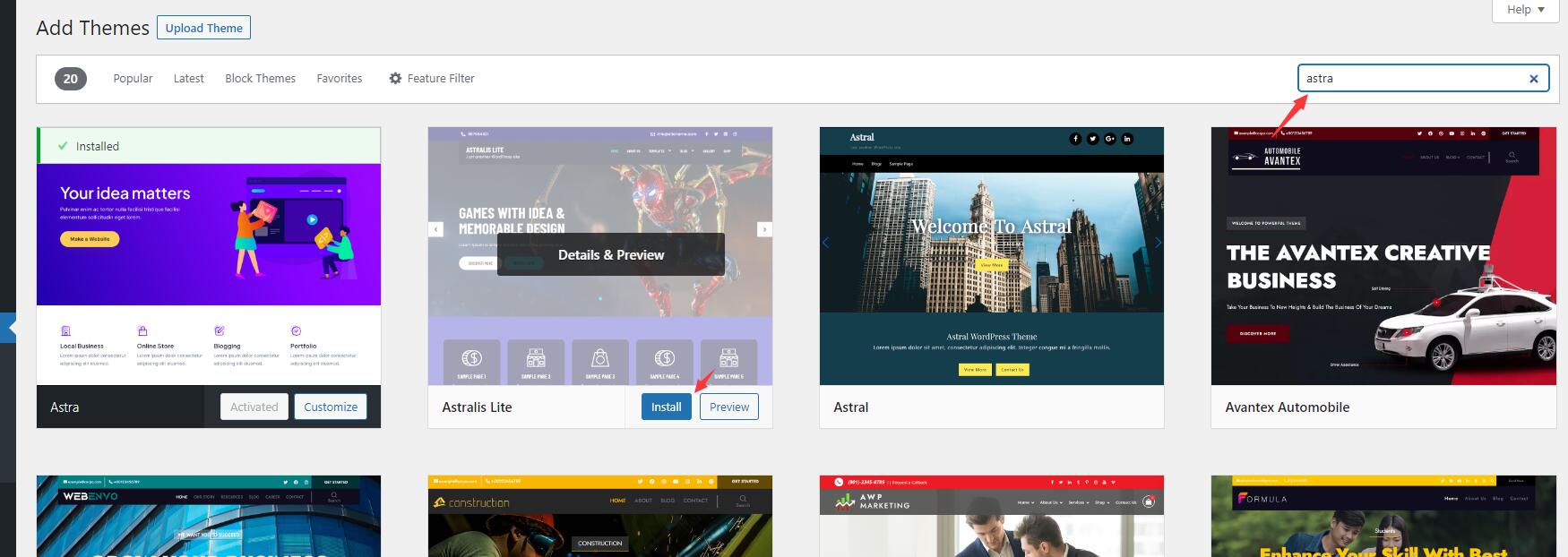Open Details & Preview for Astralis Lite

(611, 254)
